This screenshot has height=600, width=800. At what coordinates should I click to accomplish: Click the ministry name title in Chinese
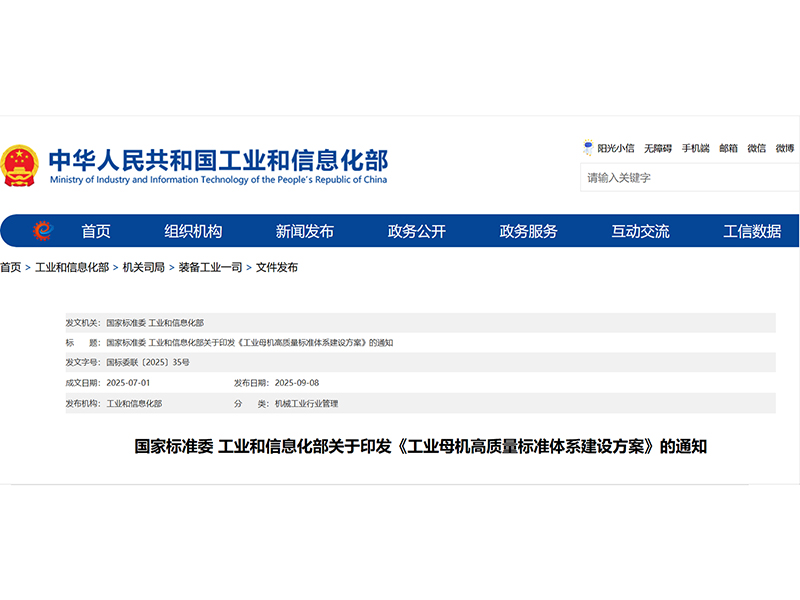click(218, 160)
